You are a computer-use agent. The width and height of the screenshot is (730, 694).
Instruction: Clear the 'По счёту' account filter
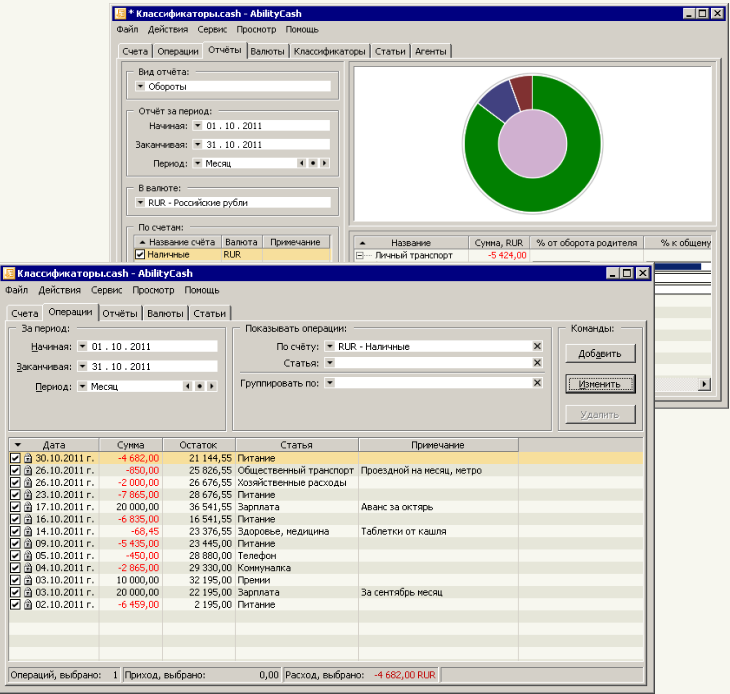click(x=537, y=346)
